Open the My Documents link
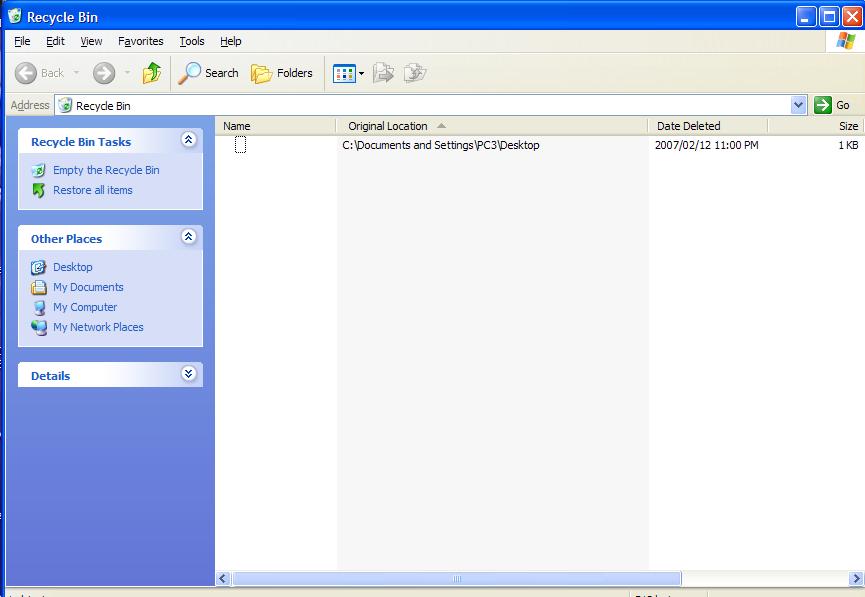The width and height of the screenshot is (865, 597). tap(88, 287)
